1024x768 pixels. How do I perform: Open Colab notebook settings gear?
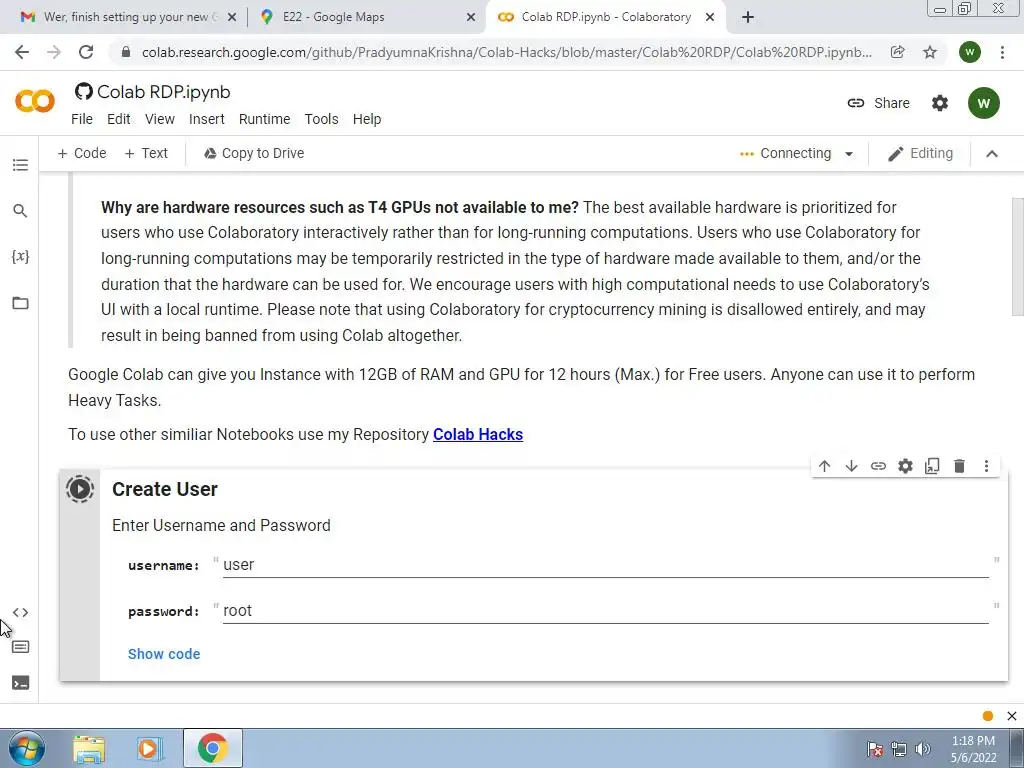coord(940,103)
